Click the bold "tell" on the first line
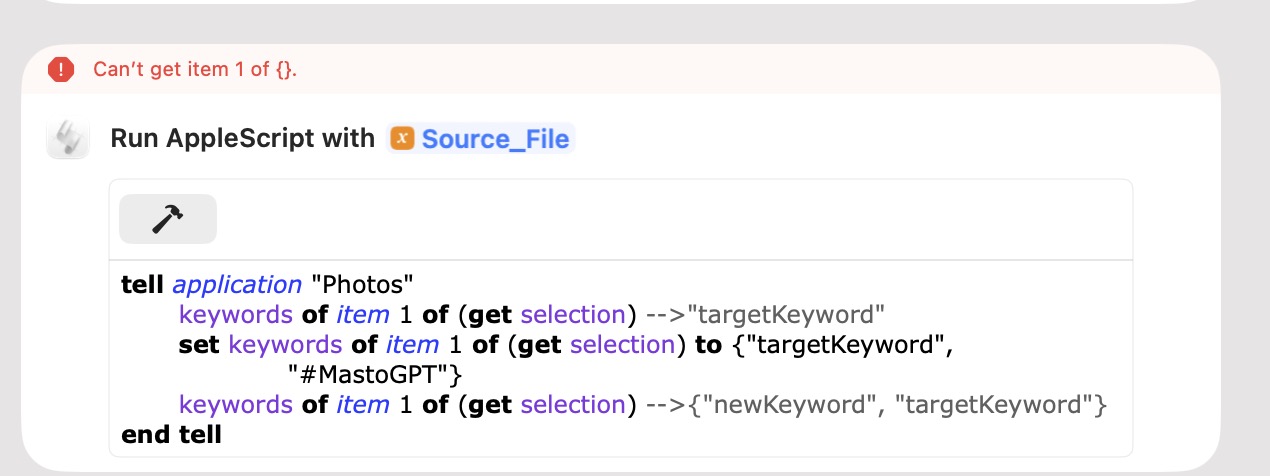This screenshot has height=476, width=1270. pos(143,285)
